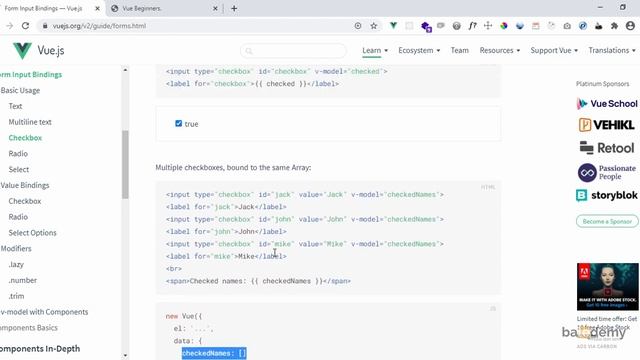
Task: Click the site lock icon in address bar
Action: 44,26
